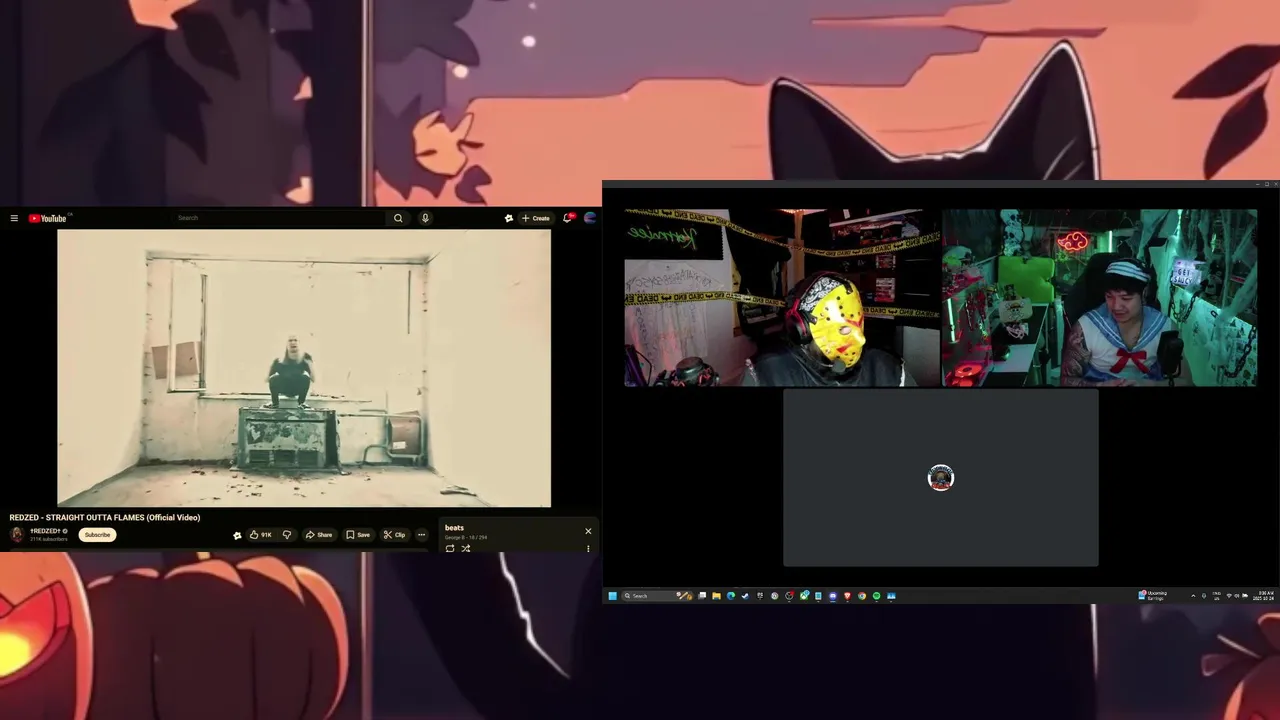The image size is (1280, 720).
Task: Toggle loop playlist in beats panel
Action: tap(450, 548)
